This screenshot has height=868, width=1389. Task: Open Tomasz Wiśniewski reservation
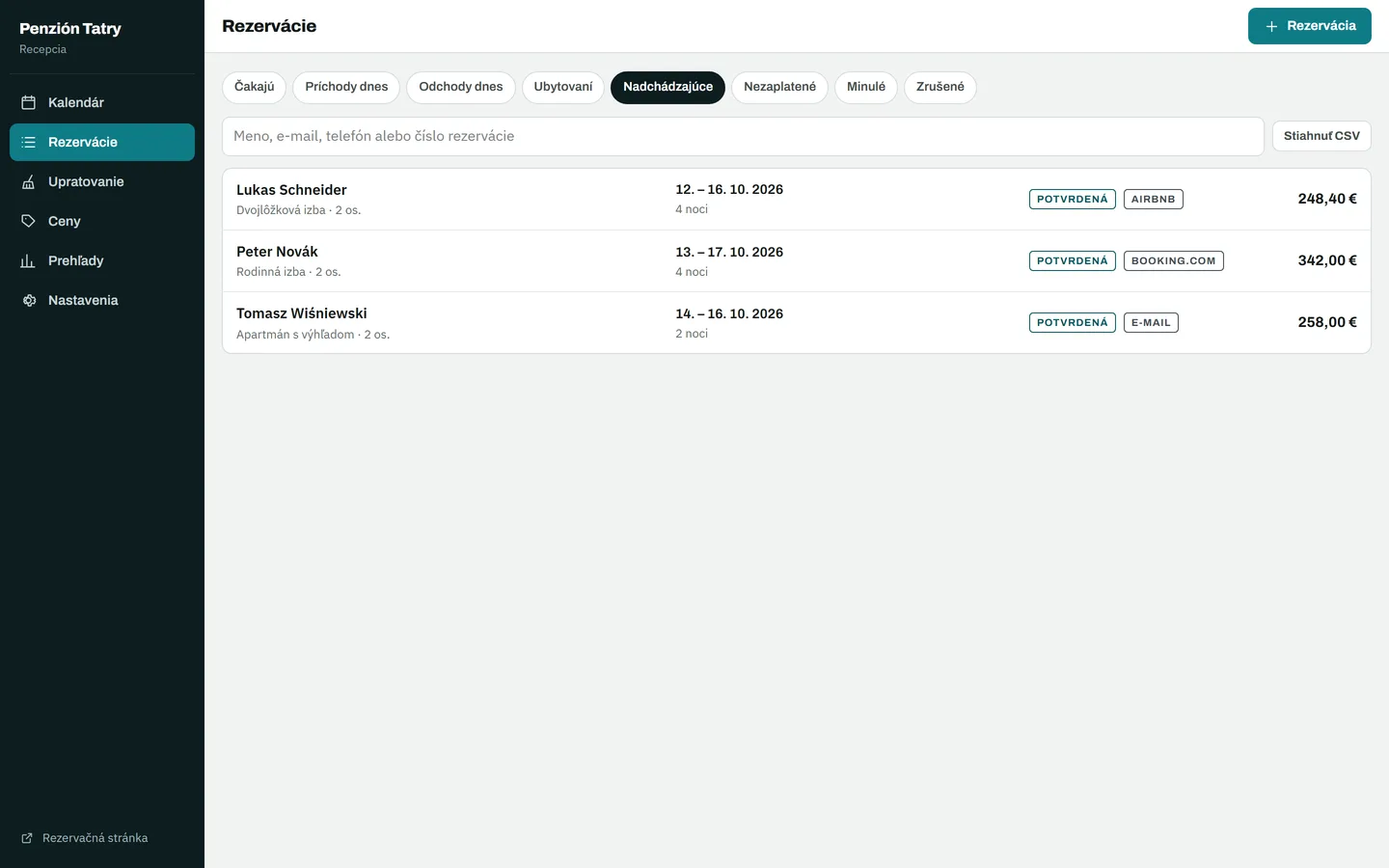pyautogui.click(x=796, y=323)
